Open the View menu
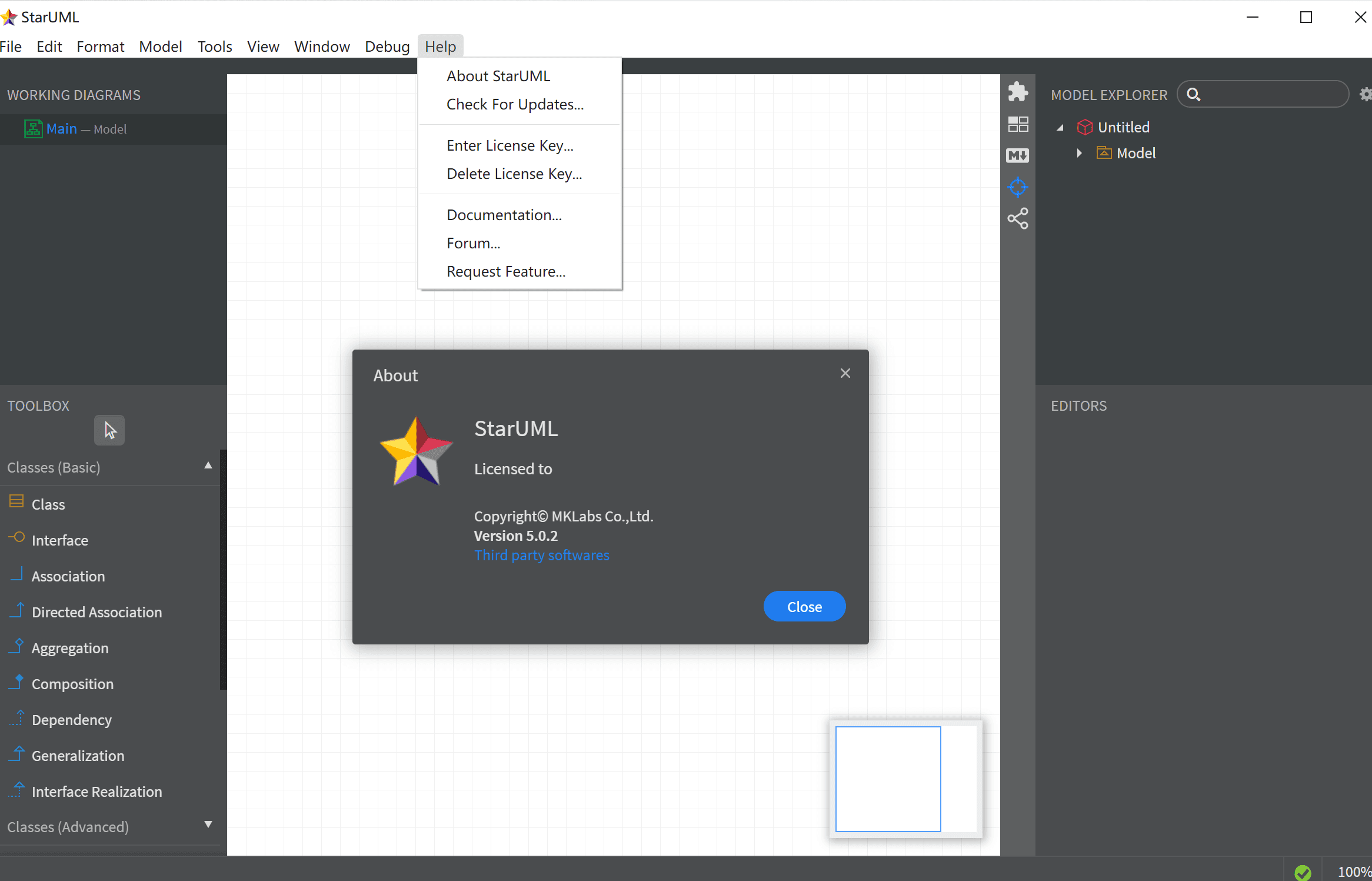This screenshot has width=1372, height=881. click(x=263, y=46)
